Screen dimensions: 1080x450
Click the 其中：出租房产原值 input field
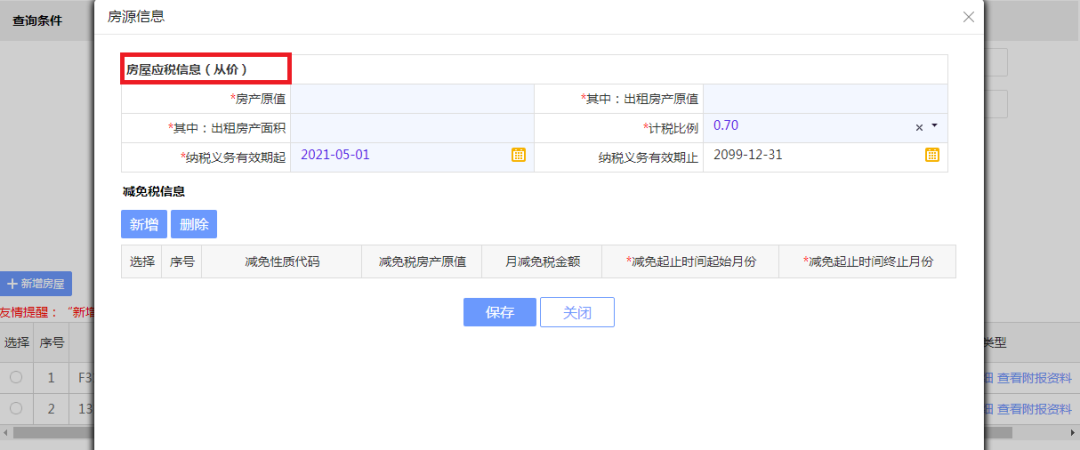tap(825, 99)
